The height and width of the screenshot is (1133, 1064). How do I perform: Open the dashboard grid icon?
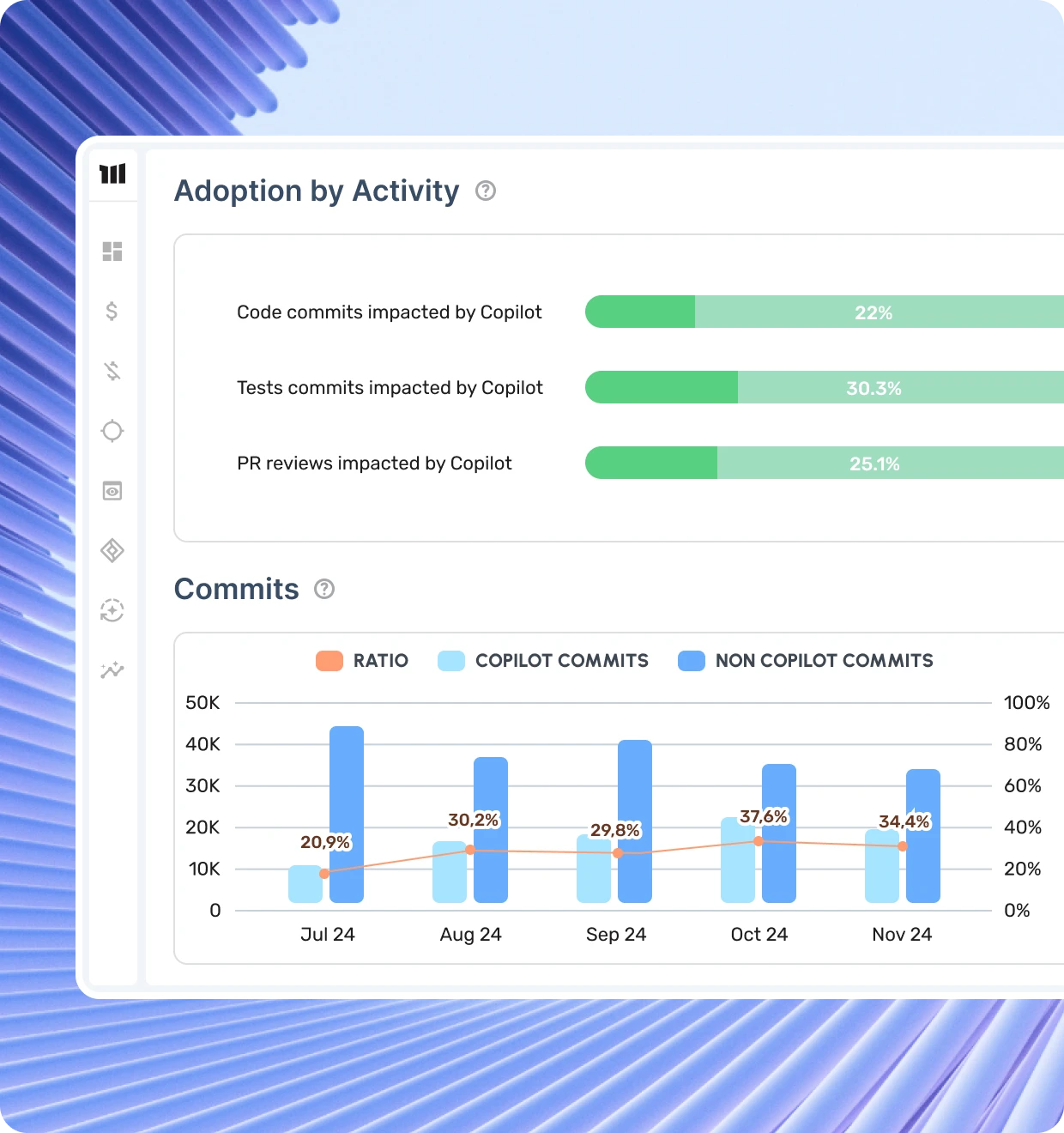point(112,251)
